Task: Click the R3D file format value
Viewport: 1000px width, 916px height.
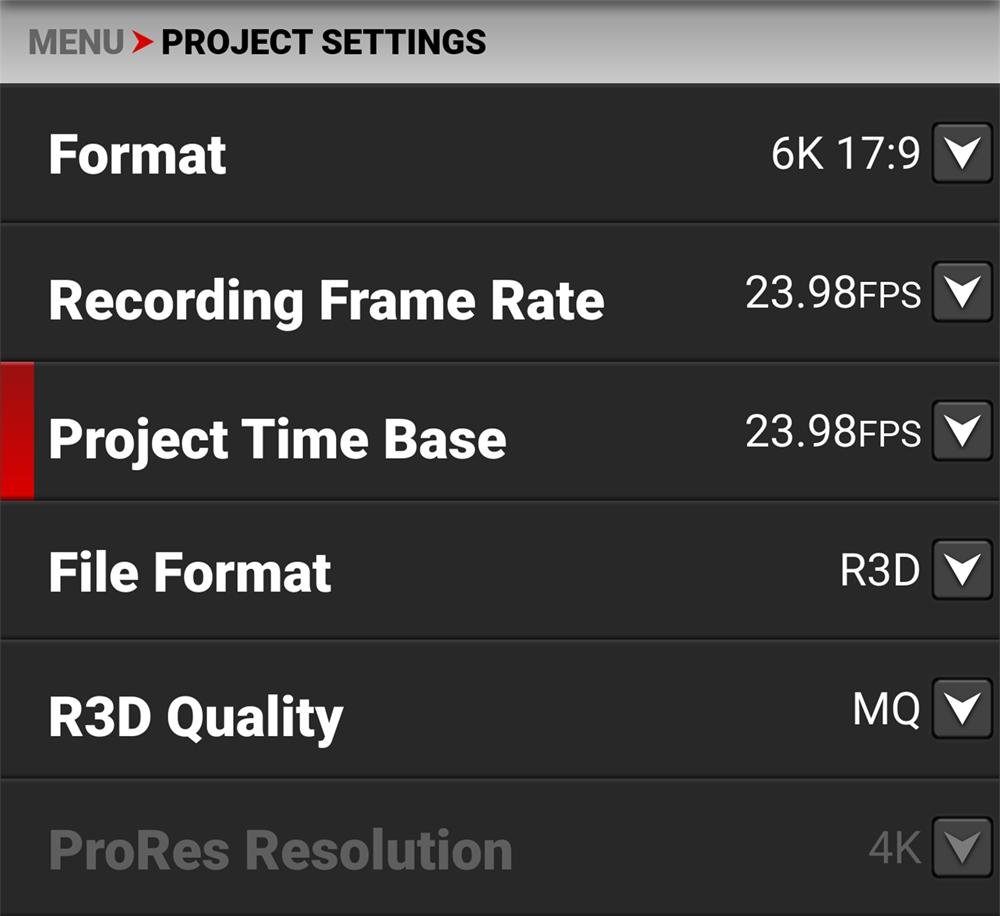Action: [x=879, y=570]
